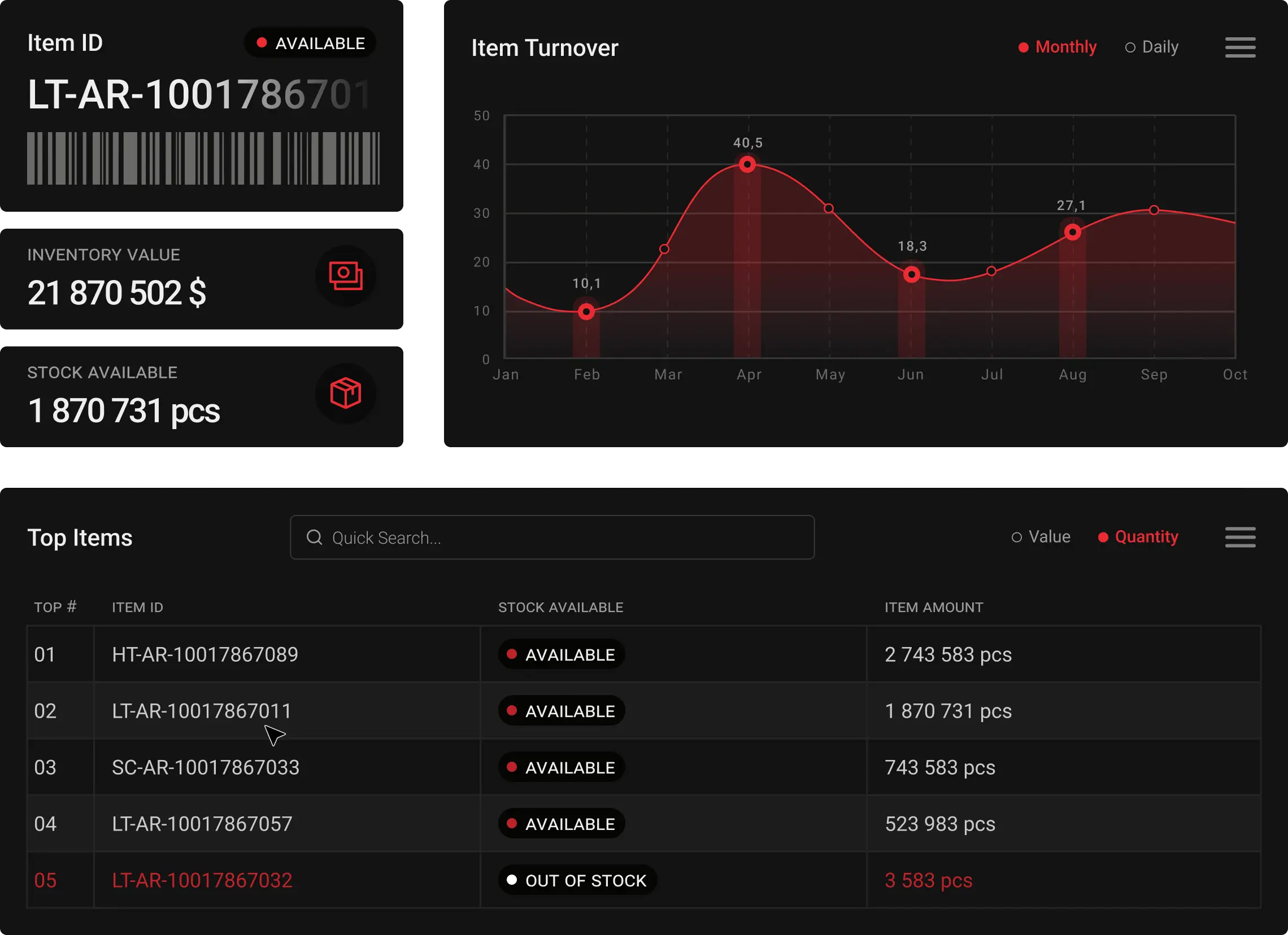Click the Oct axis label

(x=1235, y=375)
